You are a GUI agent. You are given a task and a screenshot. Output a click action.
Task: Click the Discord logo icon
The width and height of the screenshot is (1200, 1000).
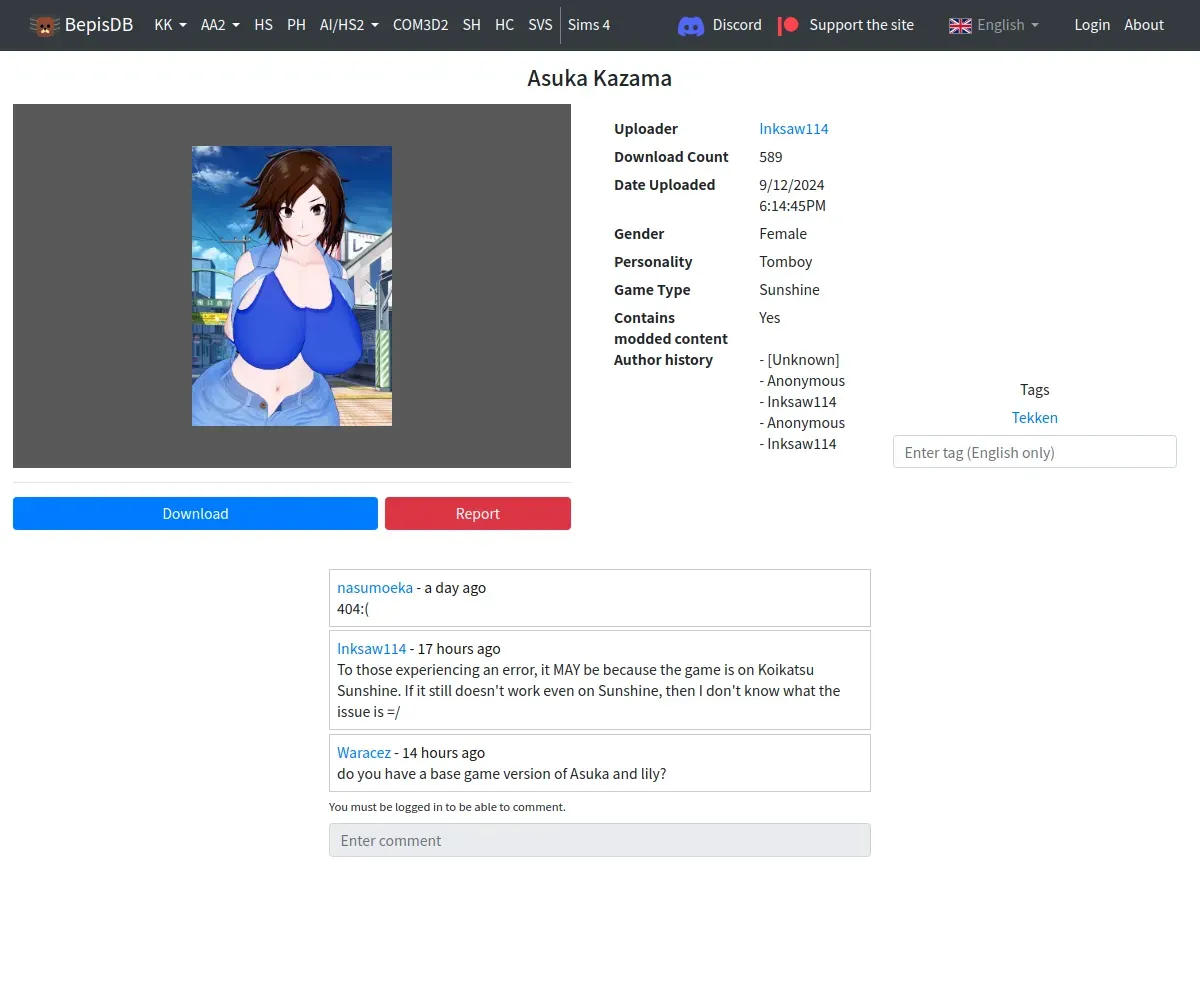coord(691,25)
